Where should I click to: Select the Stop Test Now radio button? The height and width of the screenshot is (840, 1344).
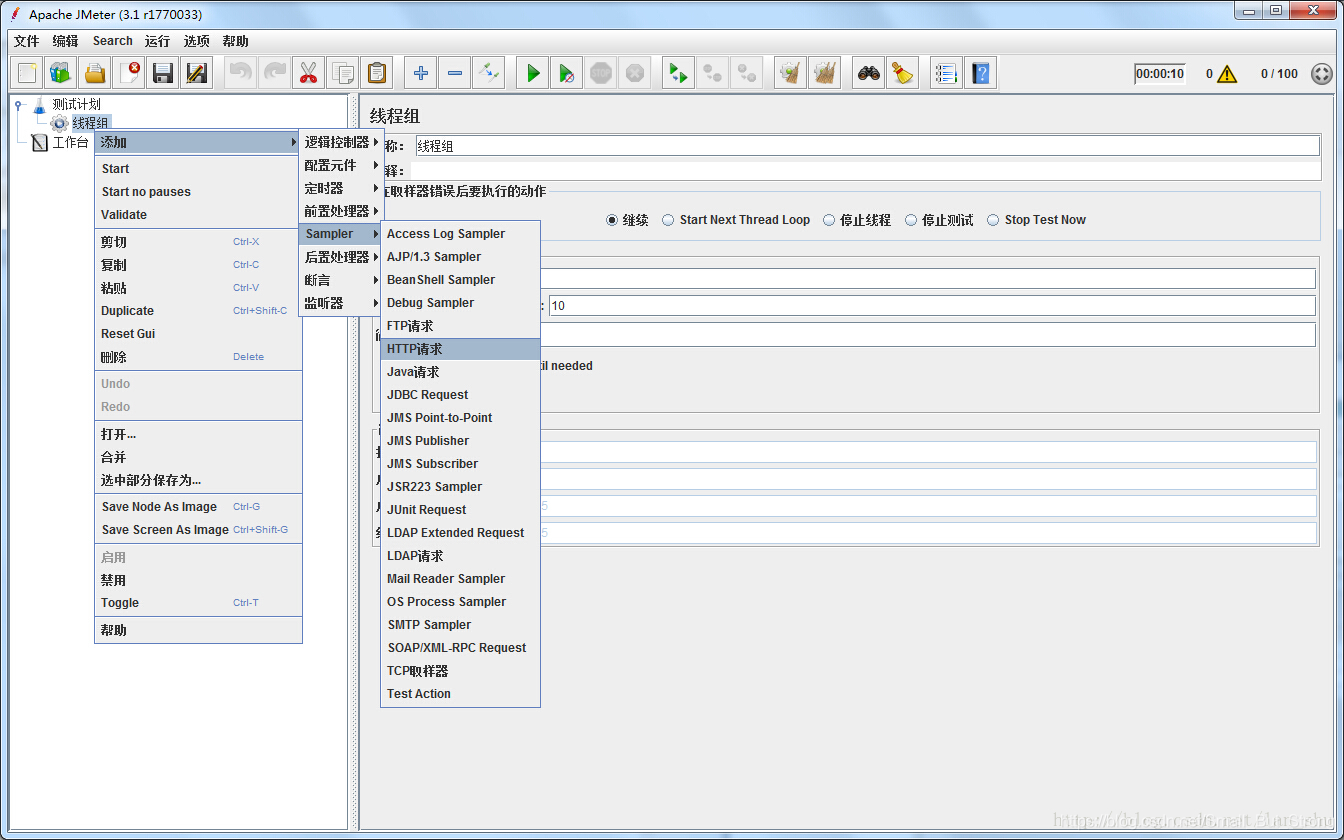point(993,220)
